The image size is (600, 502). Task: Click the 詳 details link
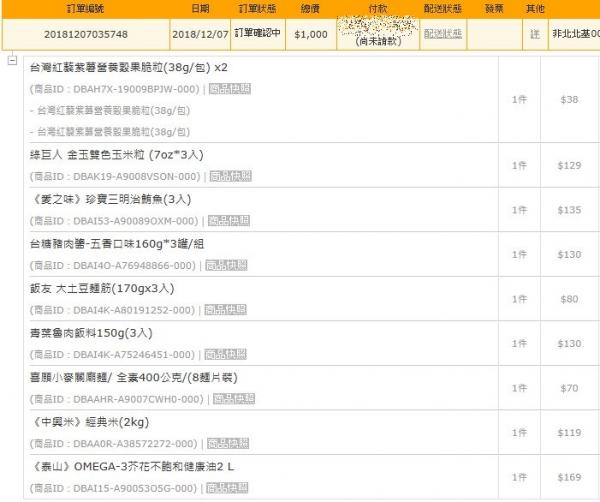click(535, 34)
